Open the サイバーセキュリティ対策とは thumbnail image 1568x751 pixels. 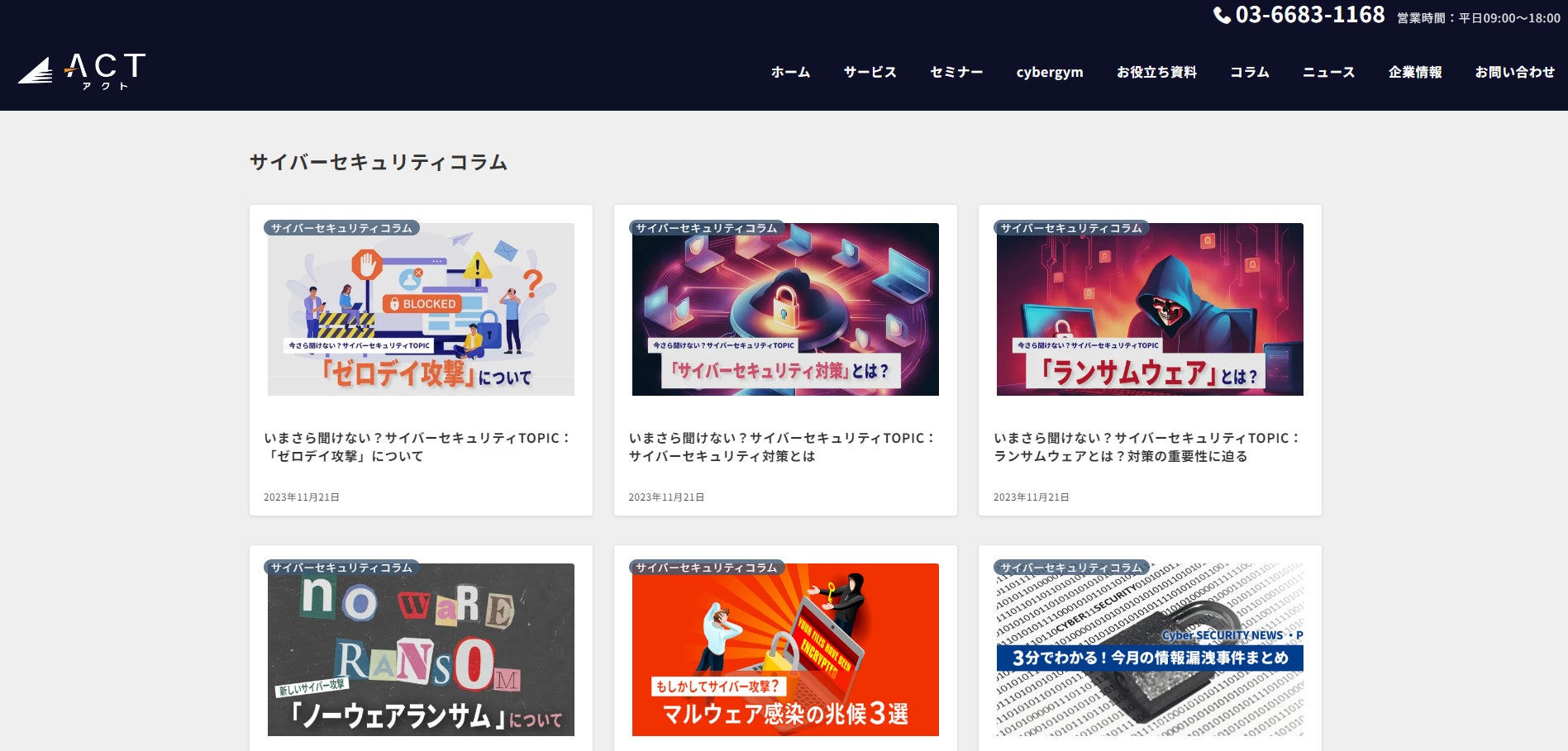[785, 309]
